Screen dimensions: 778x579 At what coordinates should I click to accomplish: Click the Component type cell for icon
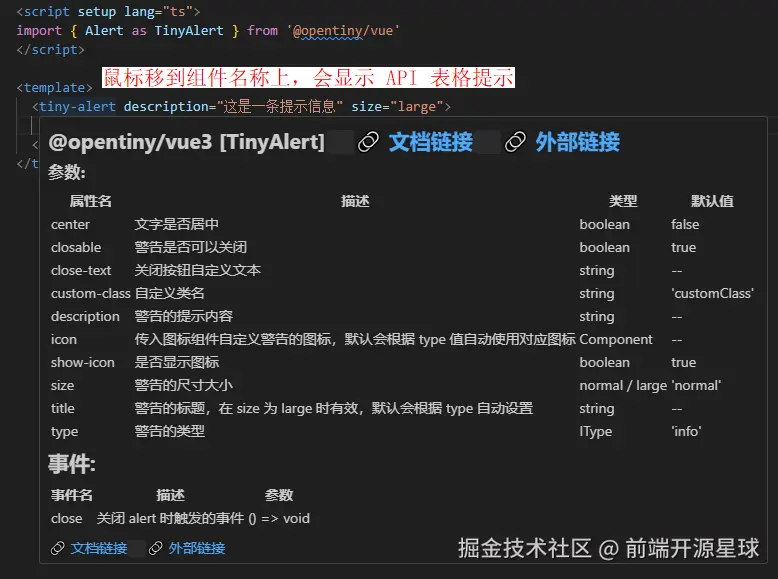pos(616,339)
